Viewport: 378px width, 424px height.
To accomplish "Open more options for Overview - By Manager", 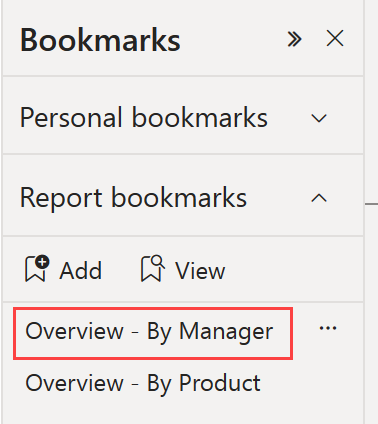I will point(328,328).
